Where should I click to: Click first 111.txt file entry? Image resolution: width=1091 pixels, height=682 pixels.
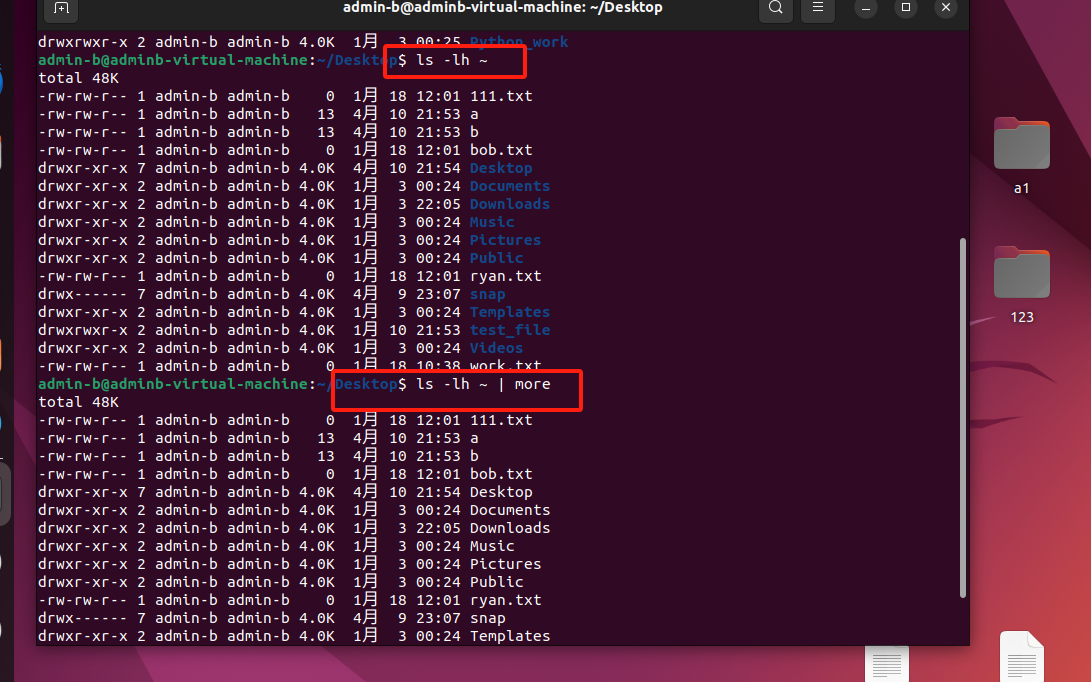(501, 96)
